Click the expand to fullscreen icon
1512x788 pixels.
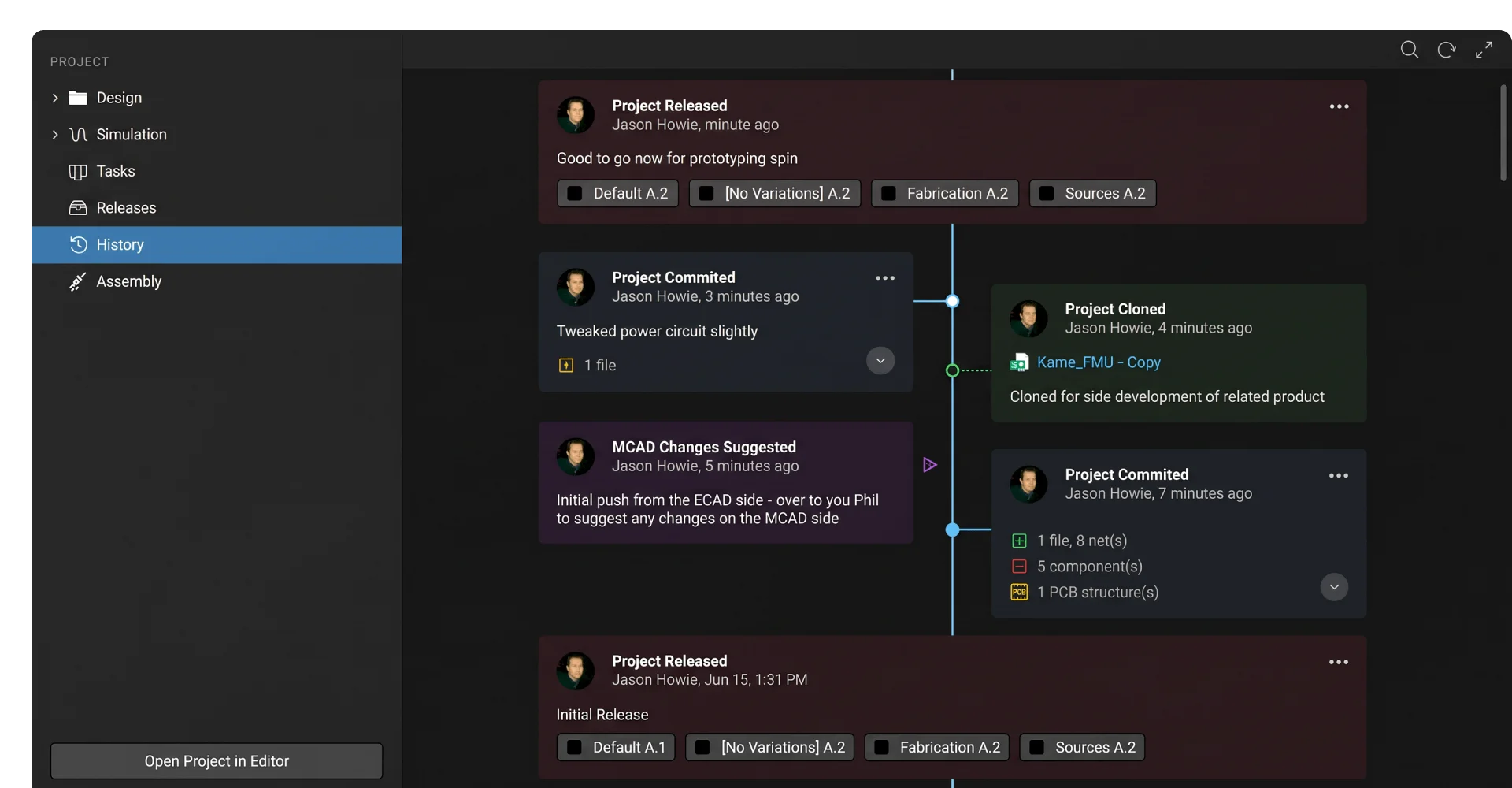point(1484,50)
